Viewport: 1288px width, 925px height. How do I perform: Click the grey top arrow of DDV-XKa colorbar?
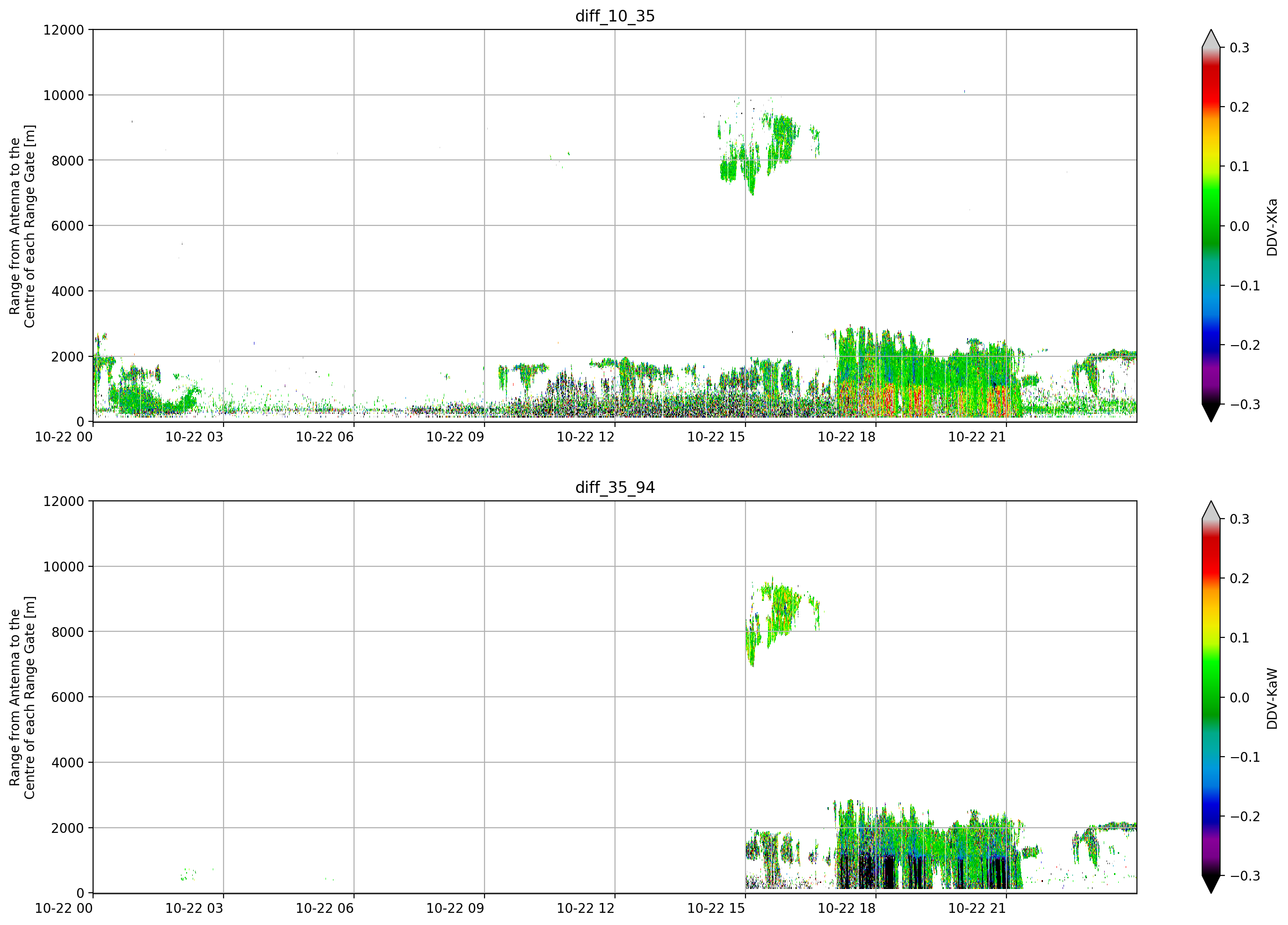(1211, 39)
